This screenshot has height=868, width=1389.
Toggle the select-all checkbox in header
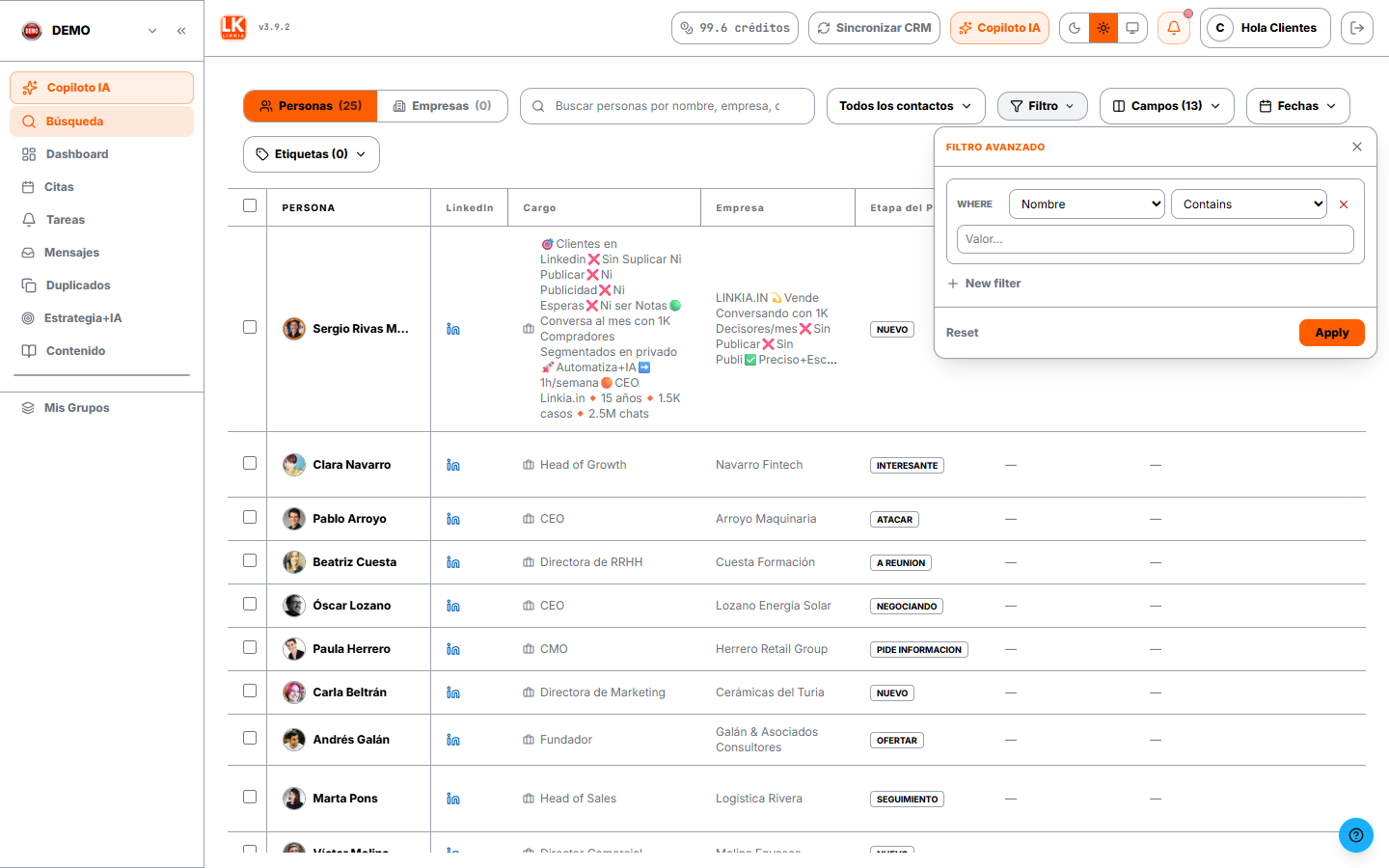point(250,205)
